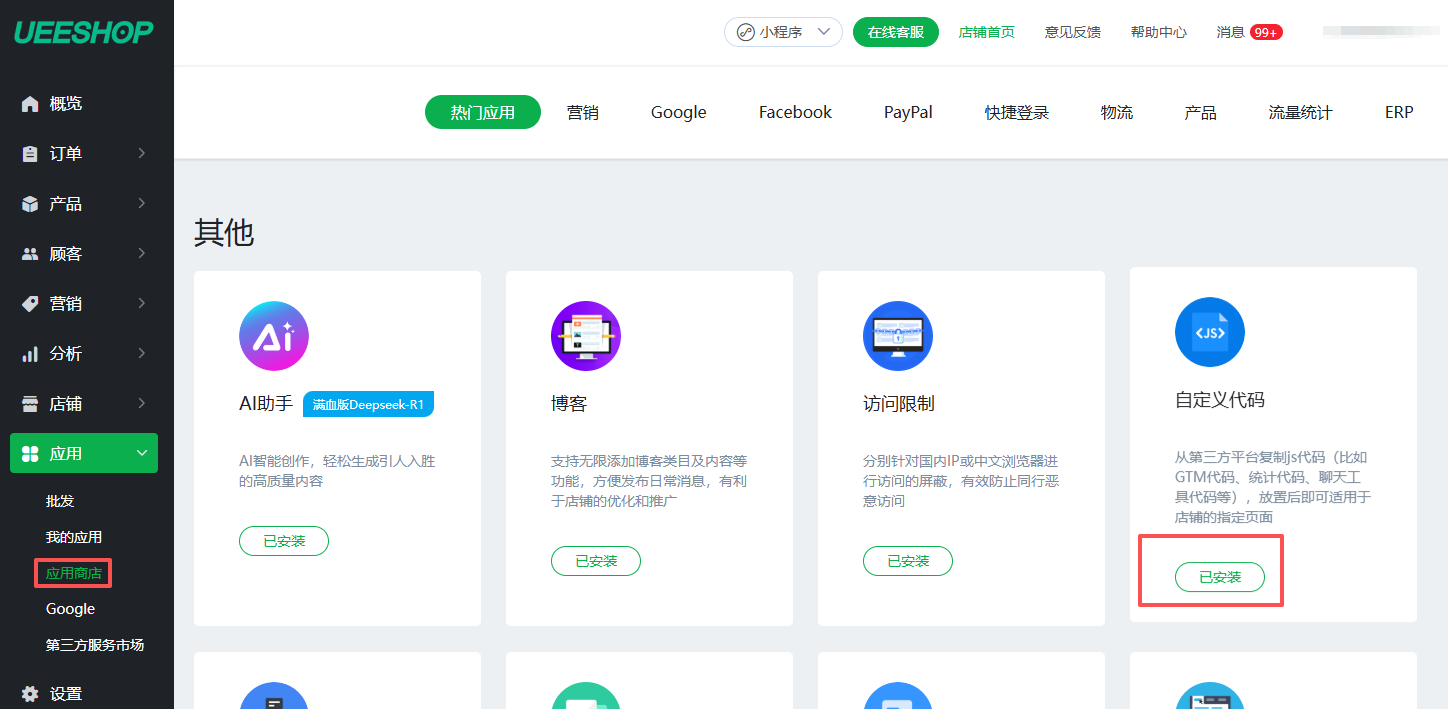1448x709 pixels.
Task: Click the 在线客服 button
Action: 895,32
